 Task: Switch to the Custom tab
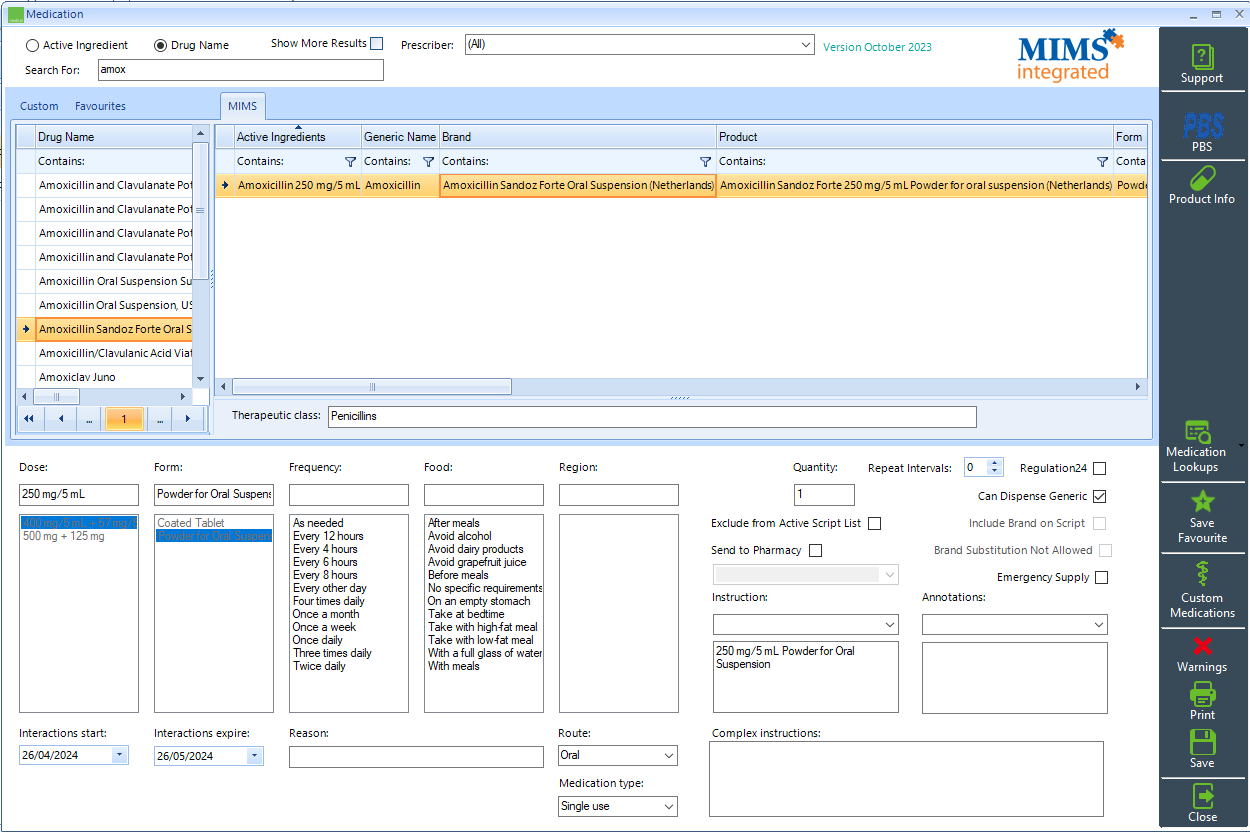click(x=39, y=106)
